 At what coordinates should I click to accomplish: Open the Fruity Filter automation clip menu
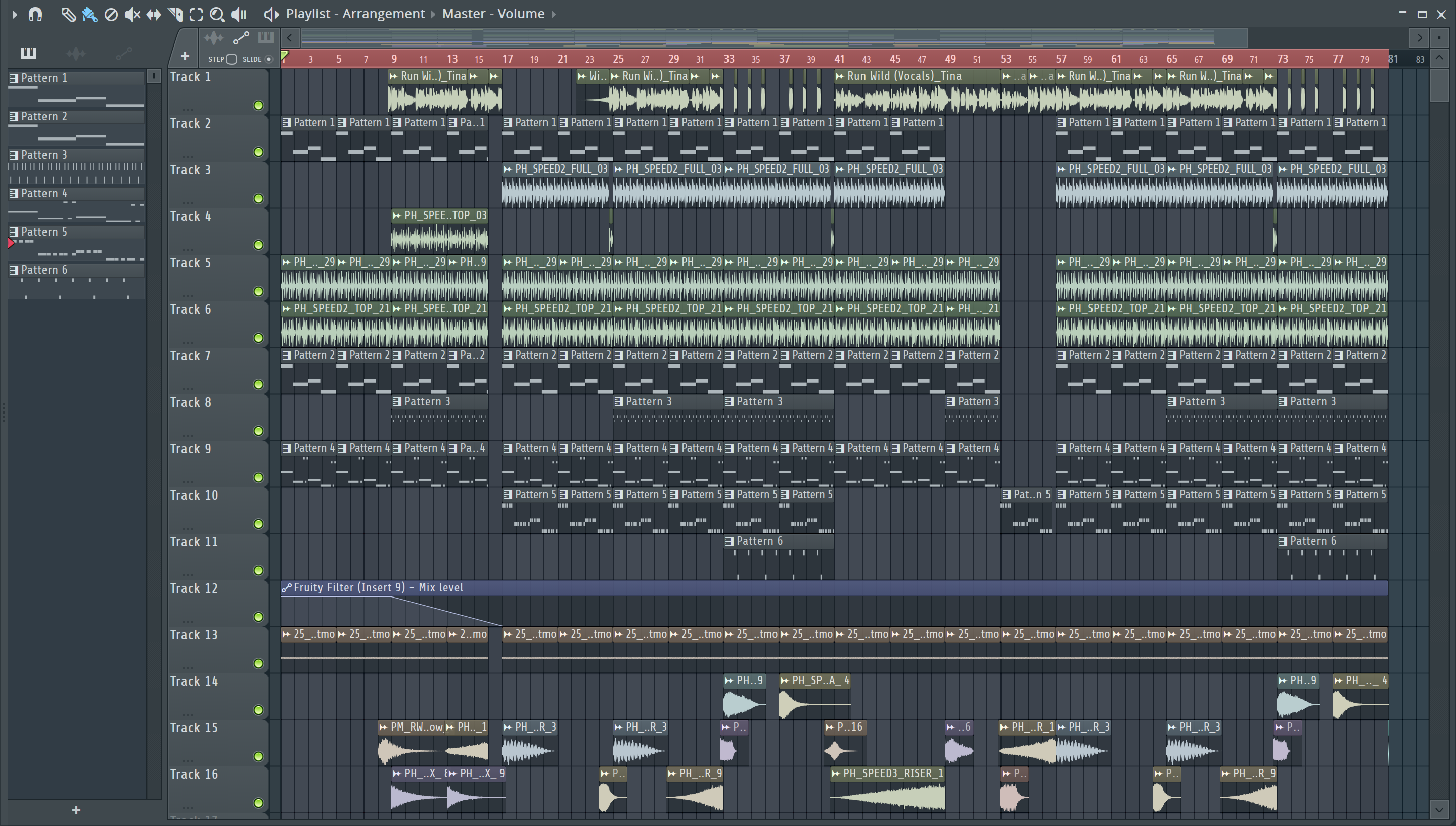point(287,588)
